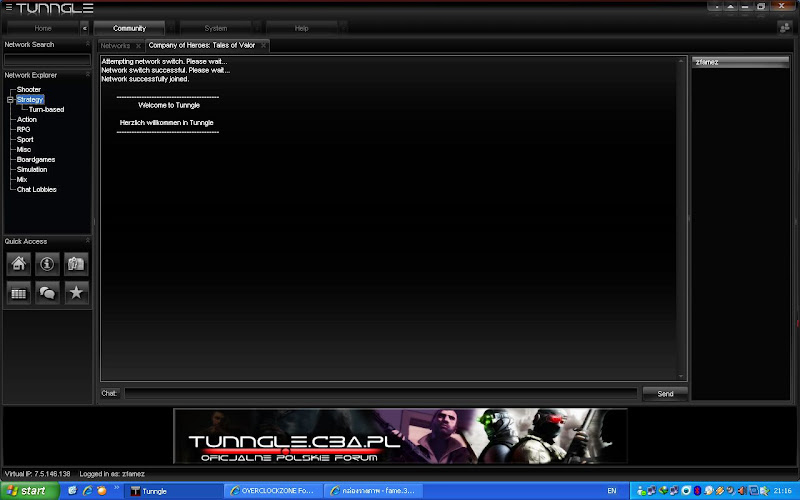Image resolution: width=800 pixels, height=500 pixels.
Task: Select user zfamez in member list
Action: pyautogui.click(x=740, y=62)
